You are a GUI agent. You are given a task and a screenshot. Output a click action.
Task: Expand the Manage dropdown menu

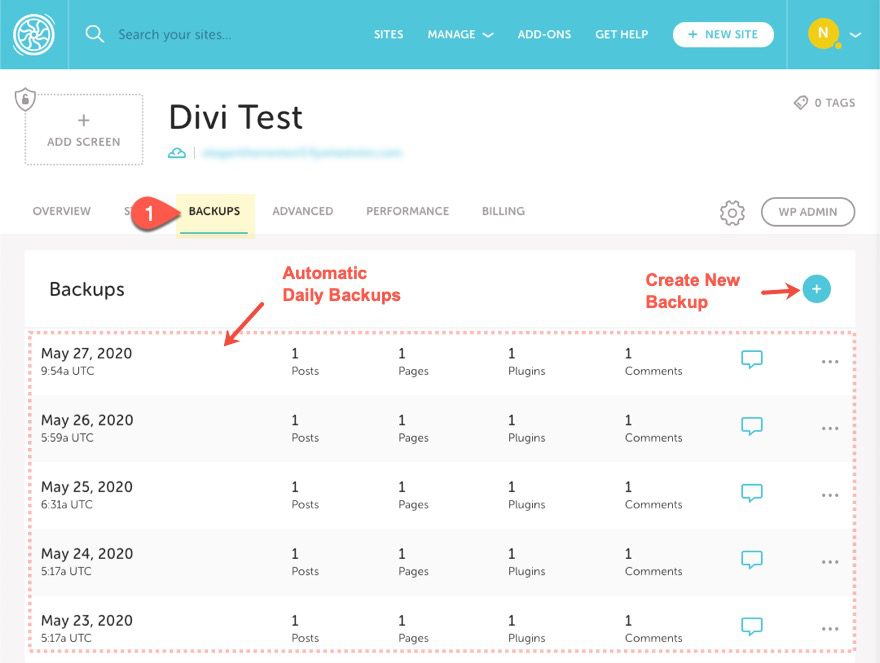point(460,34)
